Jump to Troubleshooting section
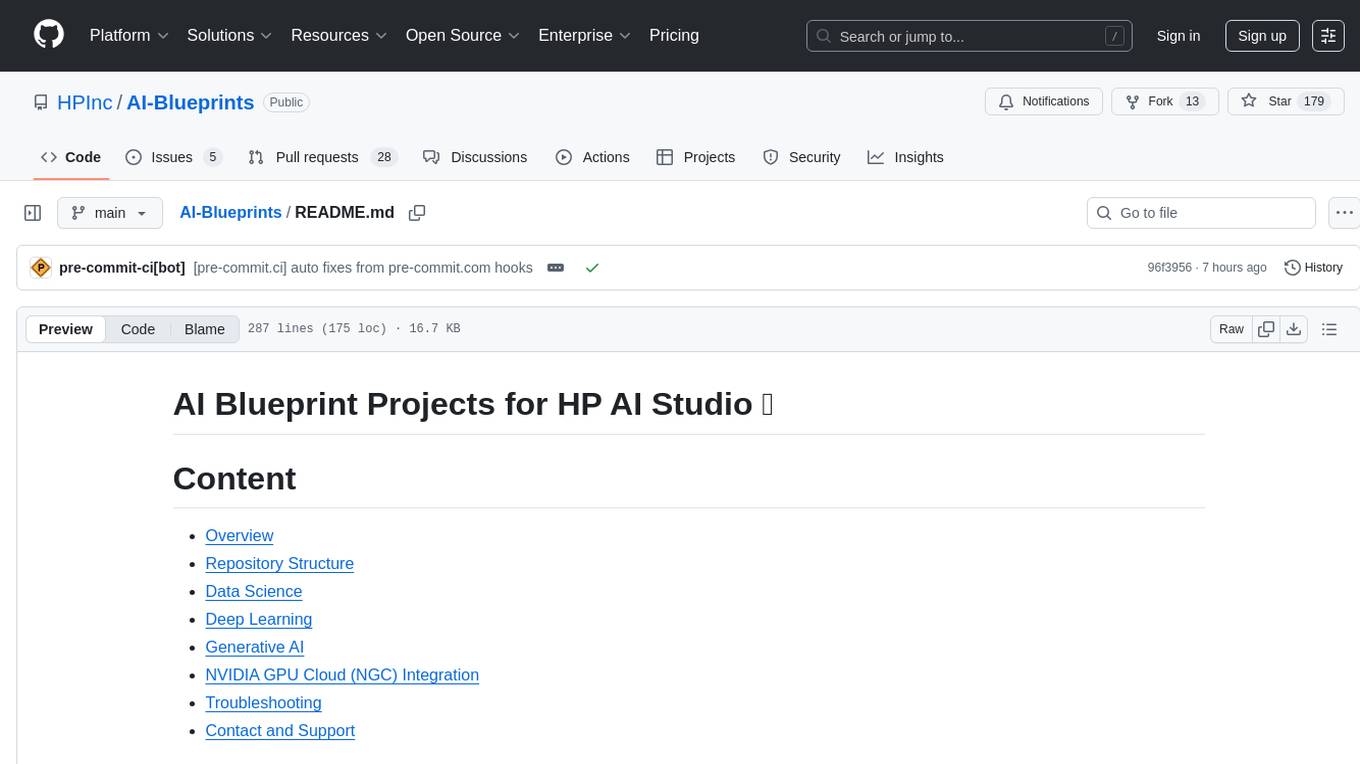This screenshot has width=1360, height=764. (x=263, y=703)
